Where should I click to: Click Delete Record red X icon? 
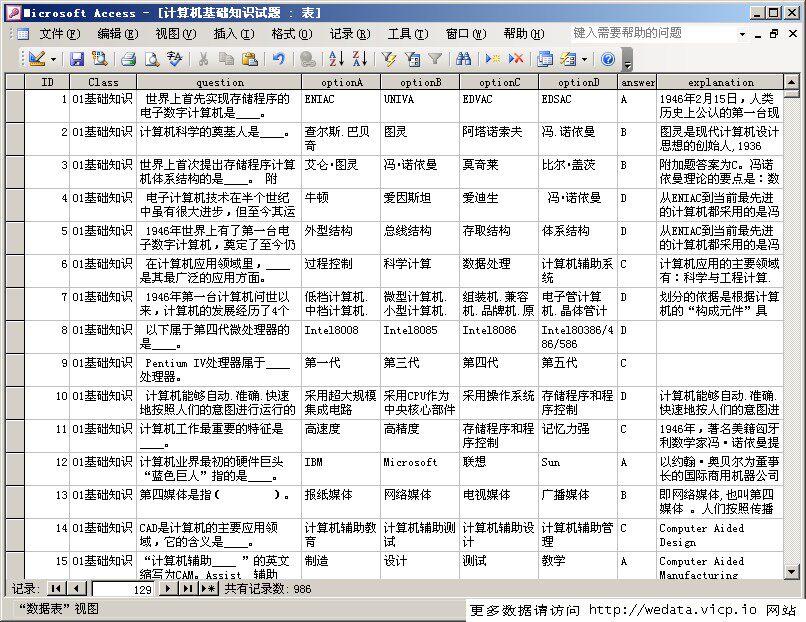tap(516, 59)
